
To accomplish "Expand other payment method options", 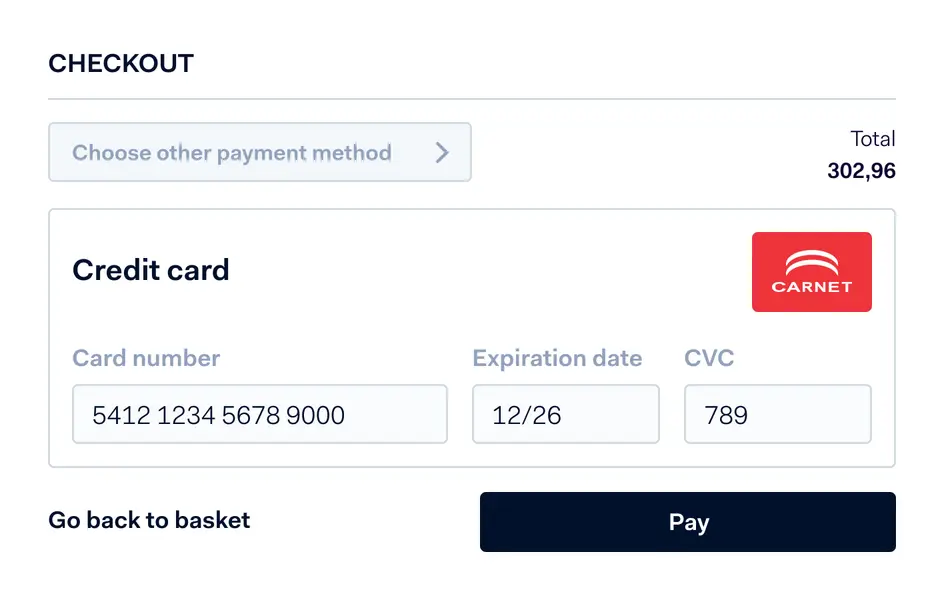I will (260, 152).
